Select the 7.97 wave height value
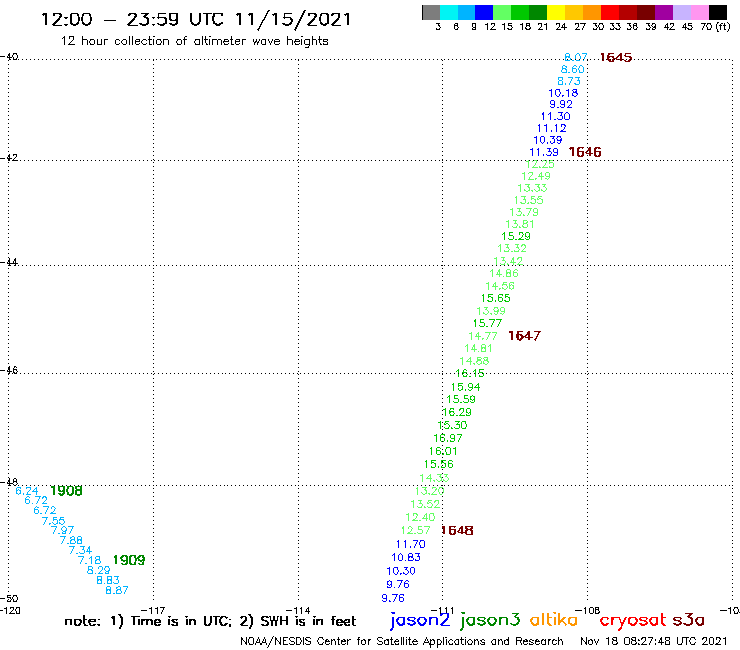The width and height of the screenshot is (740, 650). tap(62, 530)
